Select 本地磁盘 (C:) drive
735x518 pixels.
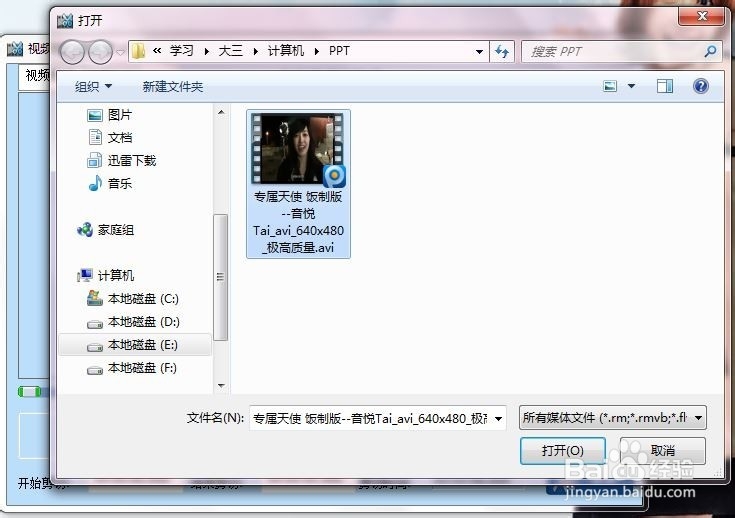click(133, 299)
